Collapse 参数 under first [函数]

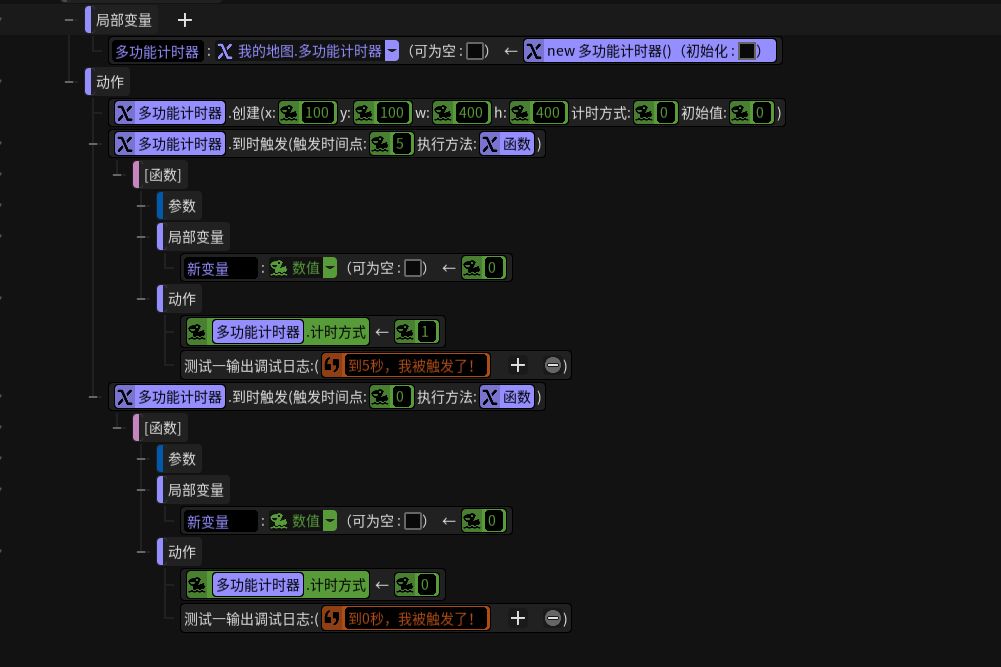point(142,206)
